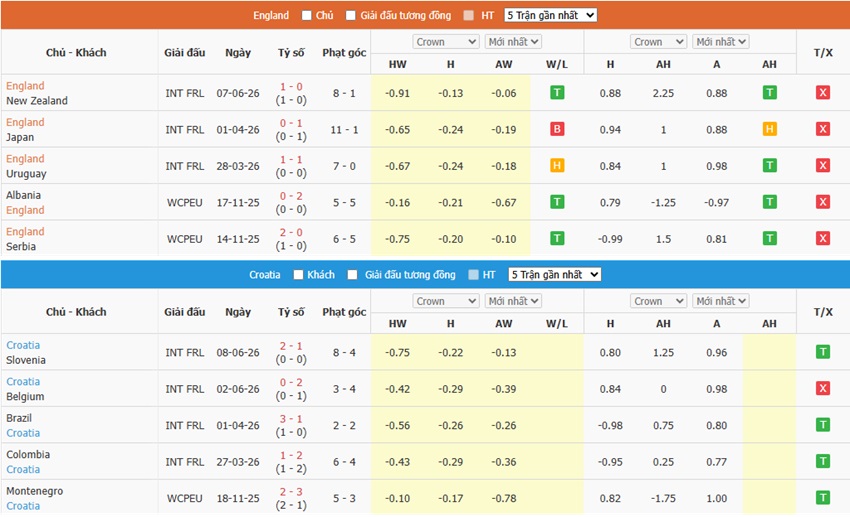This screenshot has height=517, width=850.
Task: Toggle Croatia's Giải đấu tương đồng checkbox
Action: click(352, 275)
